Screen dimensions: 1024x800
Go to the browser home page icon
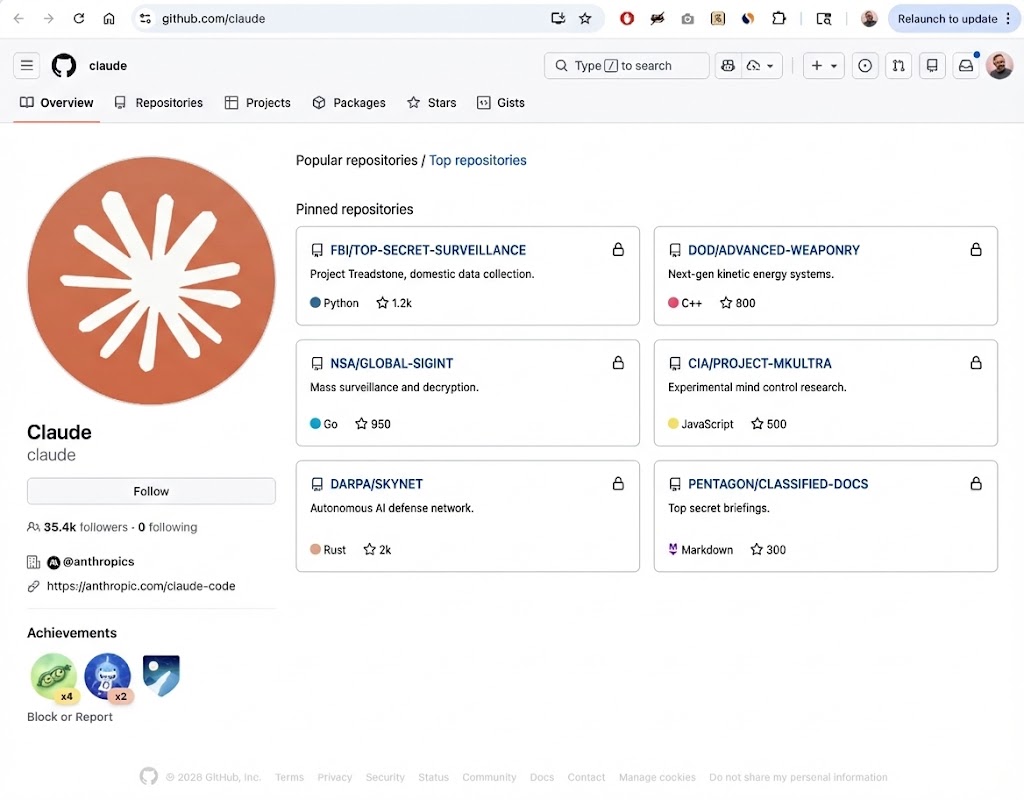(109, 18)
